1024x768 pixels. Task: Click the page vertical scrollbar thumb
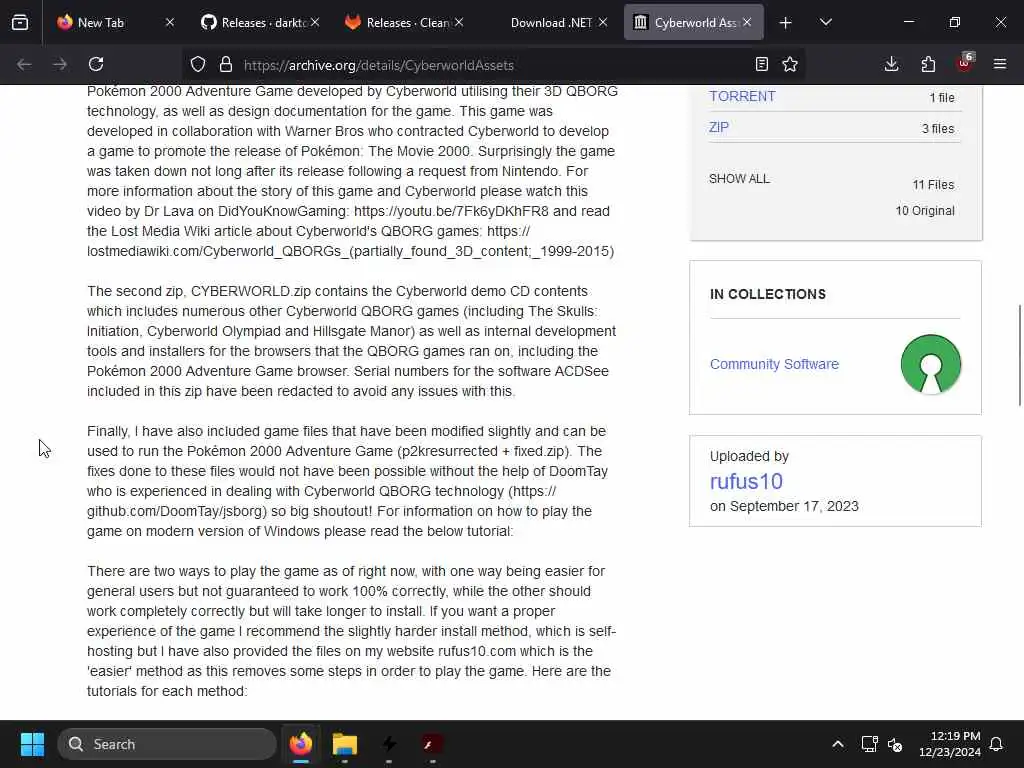(x=1019, y=356)
